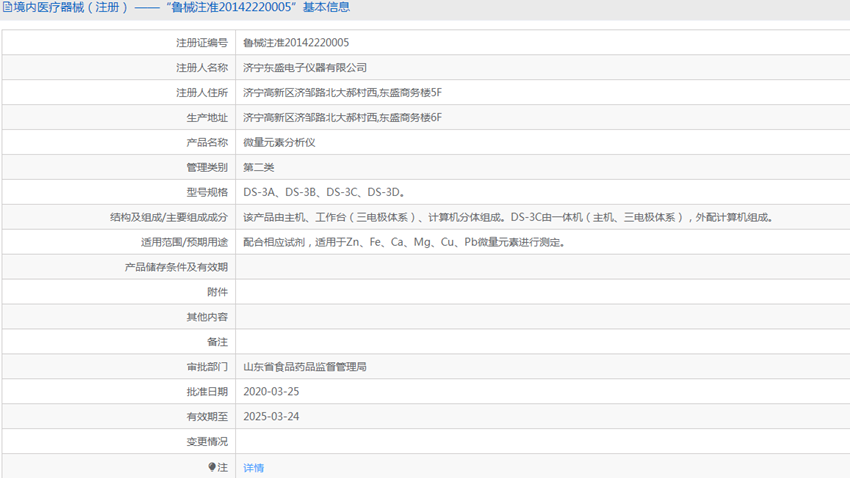Click the 变更情况 row label
Image resolution: width=850 pixels, height=478 pixels.
pyautogui.click(x=207, y=442)
